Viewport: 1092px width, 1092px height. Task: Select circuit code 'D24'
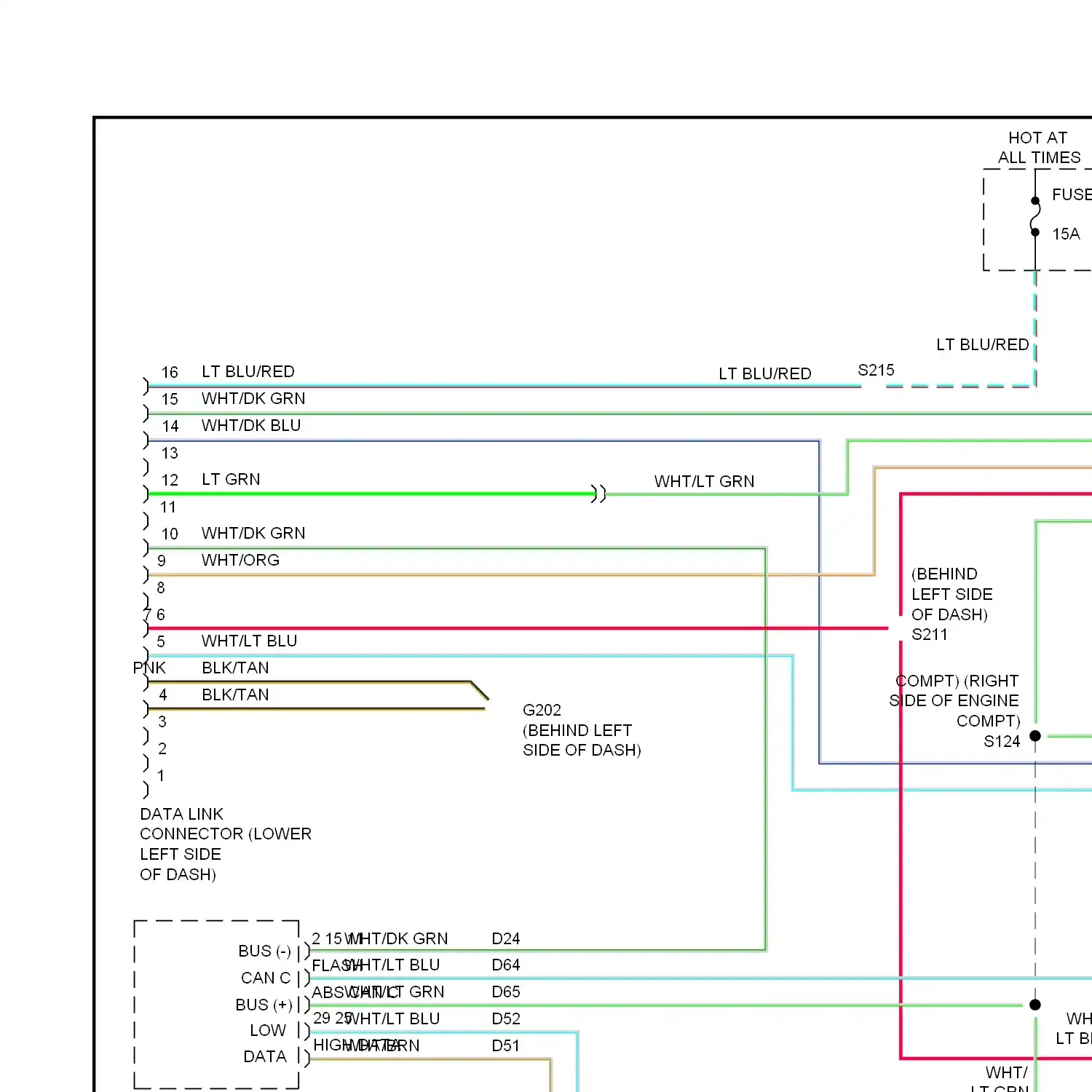(x=506, y=938)
